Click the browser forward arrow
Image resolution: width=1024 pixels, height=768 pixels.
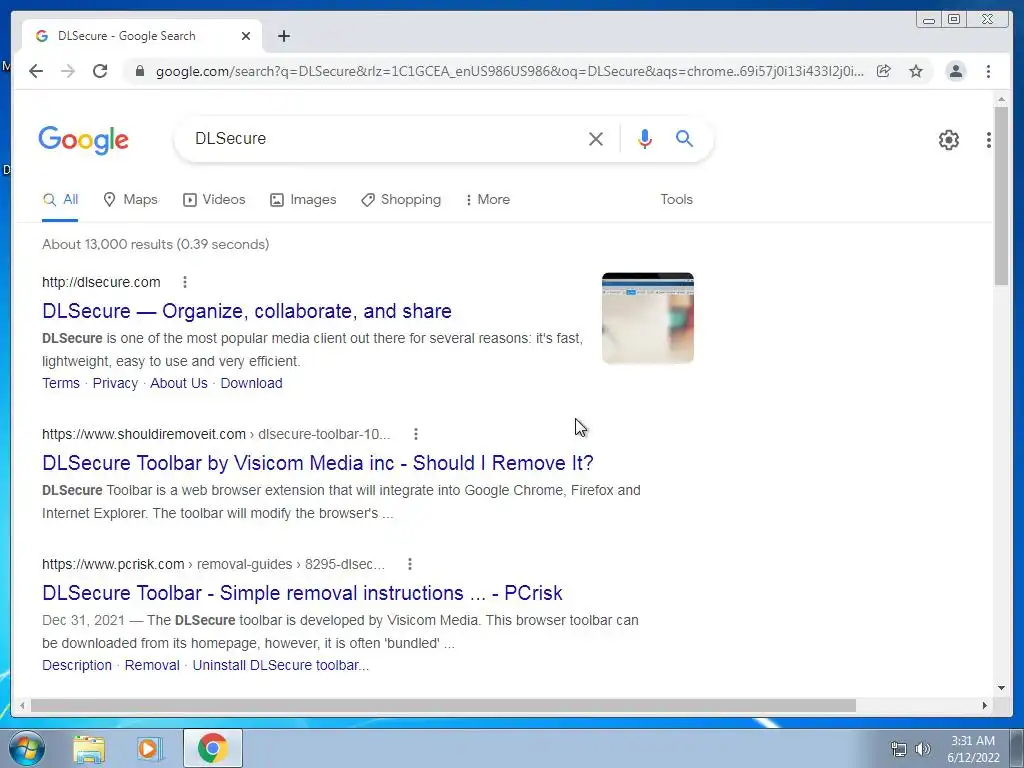[x=68, y=71]
